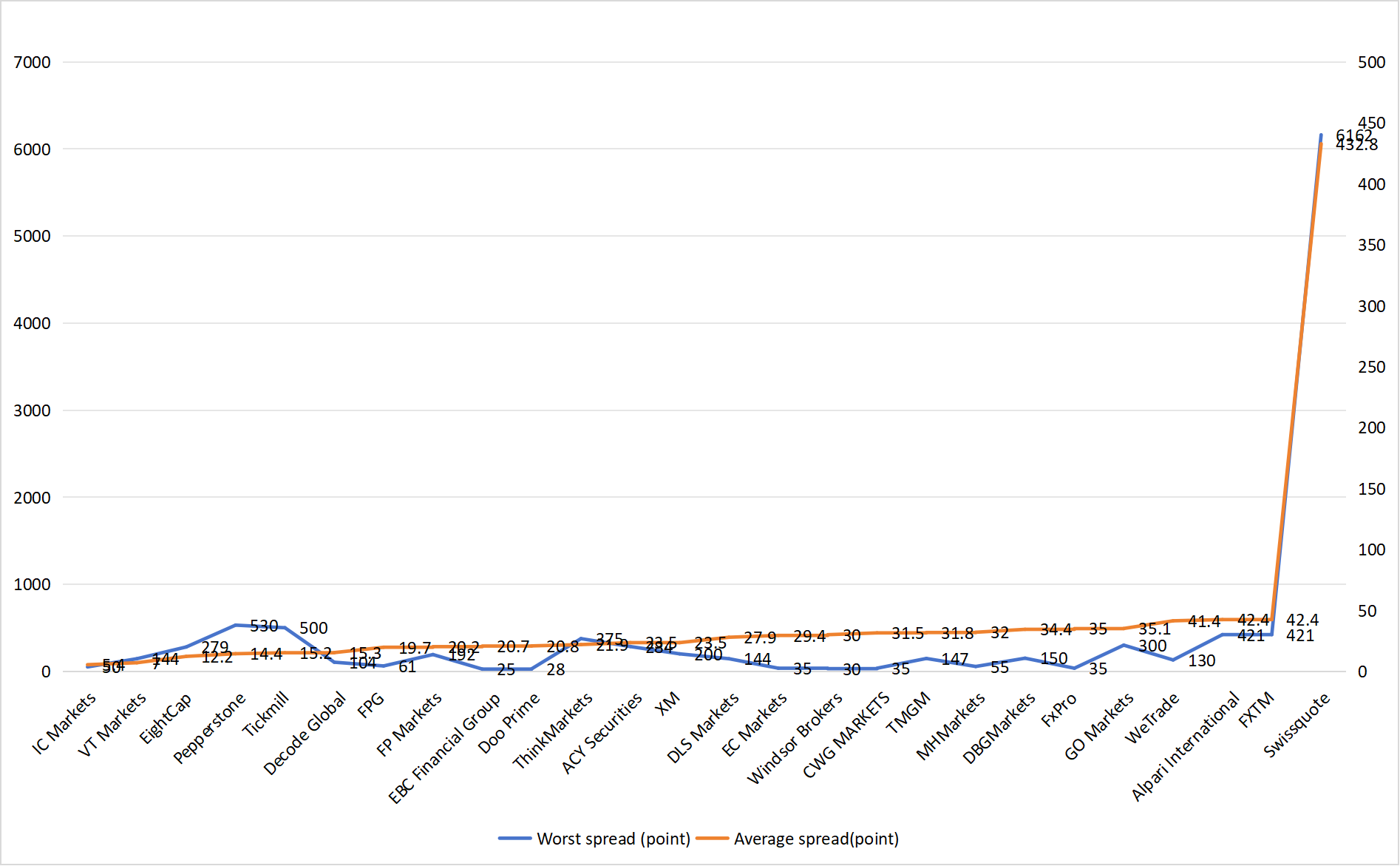
Task: Click the Decode Global category label
Action: click(x=305, y=733)
